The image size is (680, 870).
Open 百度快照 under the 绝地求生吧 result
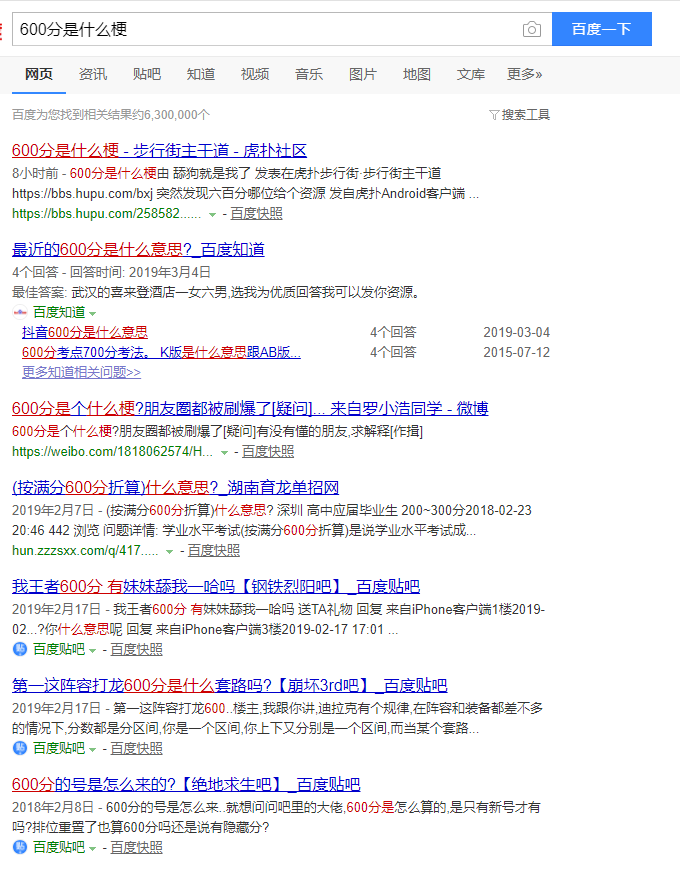coord(136,847)
